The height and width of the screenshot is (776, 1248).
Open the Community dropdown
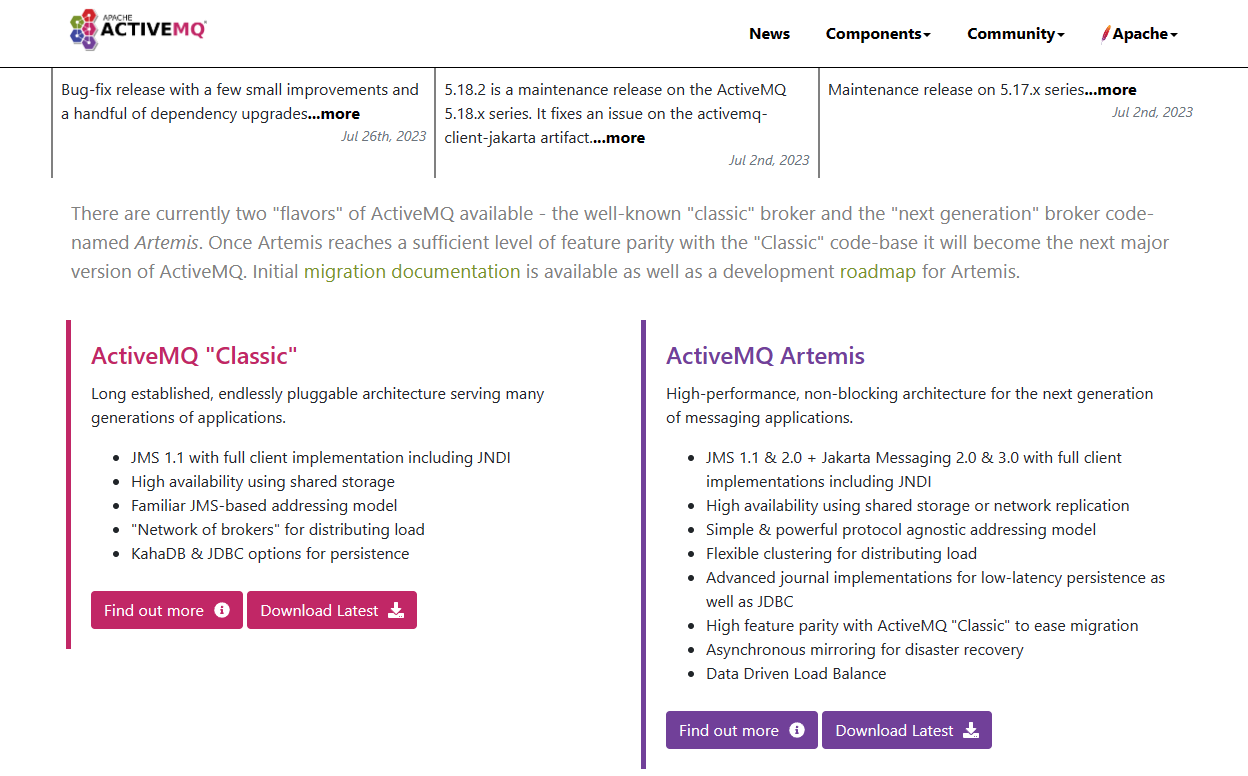pos(1015,33)
